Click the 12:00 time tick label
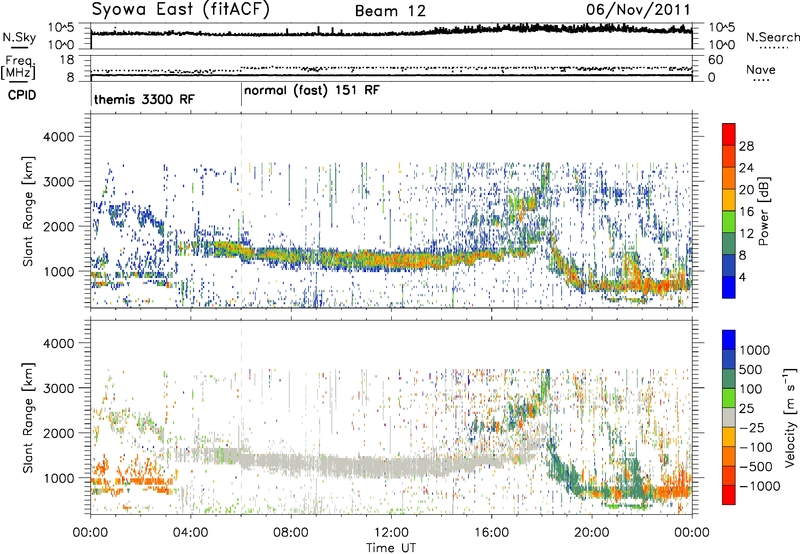This screenshot has height=554, width=800. tap(391, 533)
